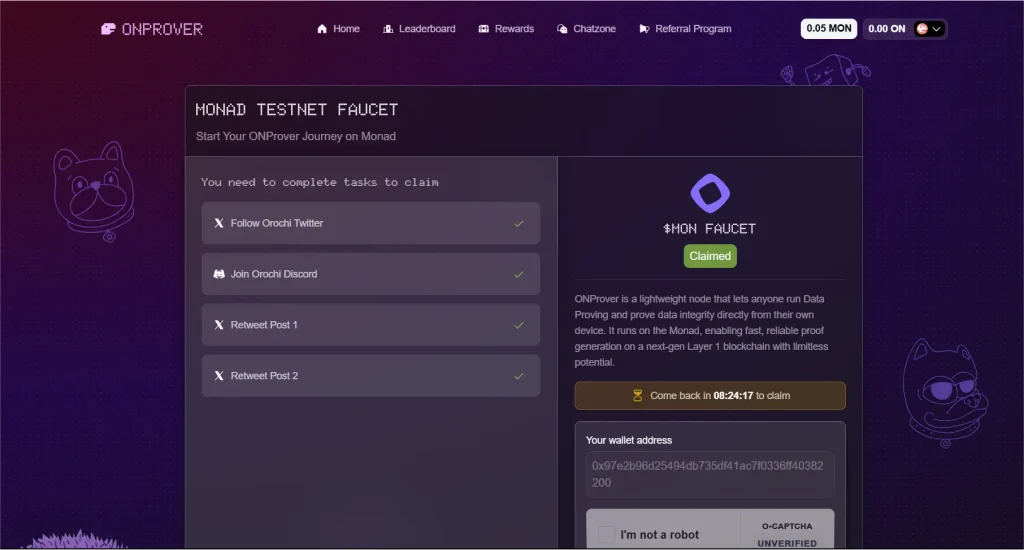Click the Your wallet address label
Screen dimensions: 1024x550
629,440
